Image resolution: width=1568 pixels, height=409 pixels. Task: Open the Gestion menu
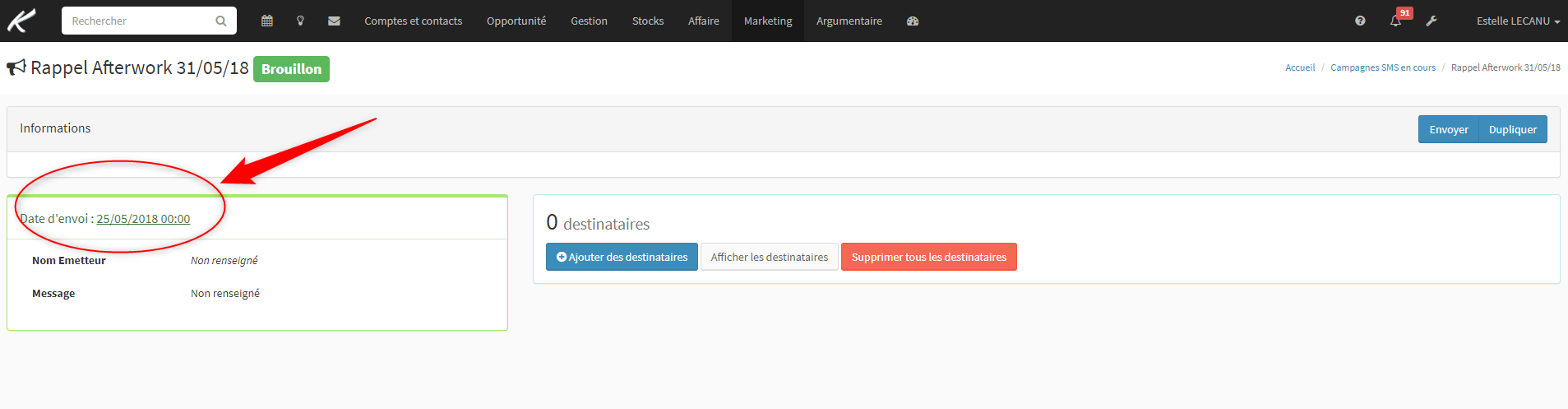click(590, 21)
